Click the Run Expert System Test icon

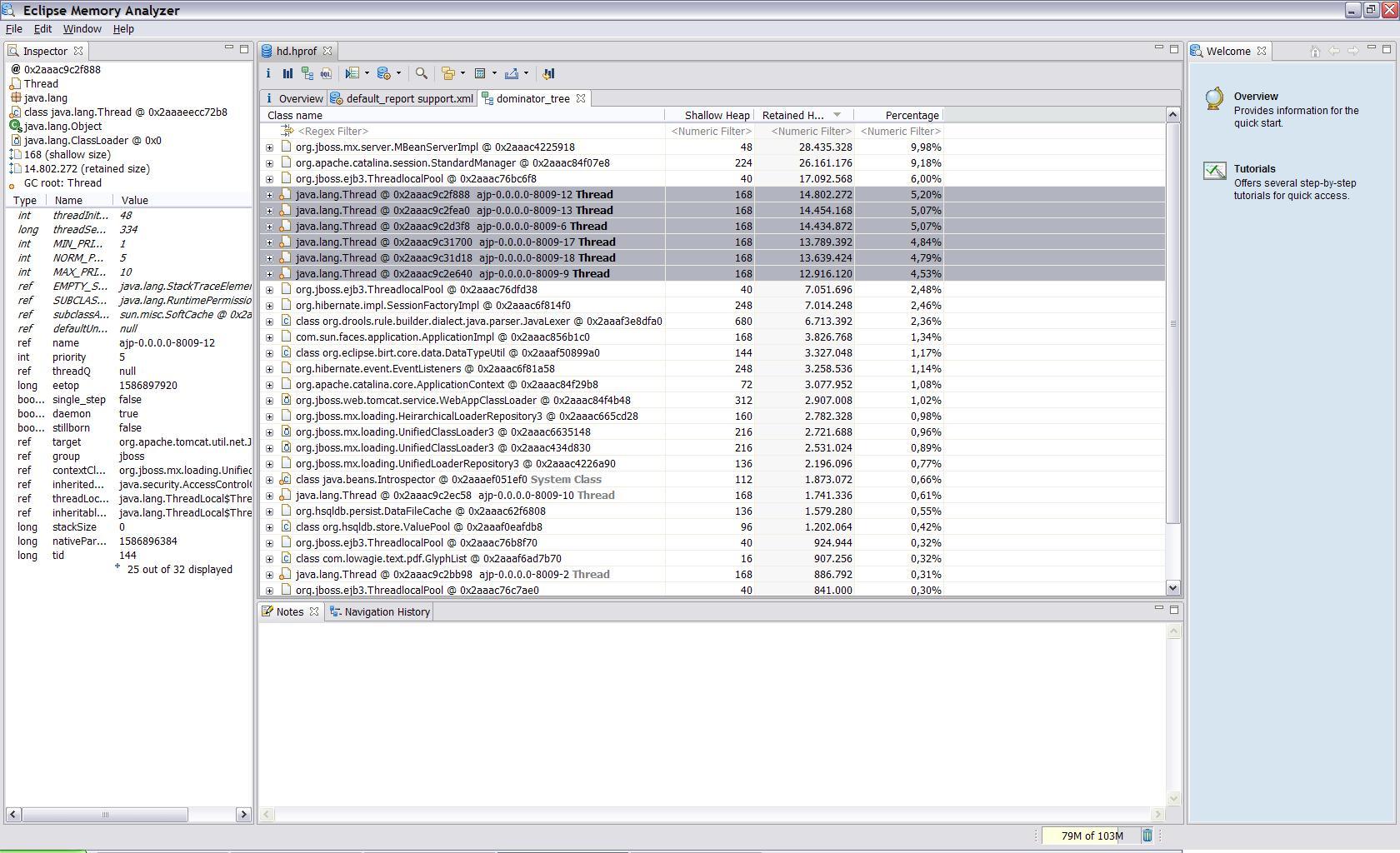[x=384, y=73]
